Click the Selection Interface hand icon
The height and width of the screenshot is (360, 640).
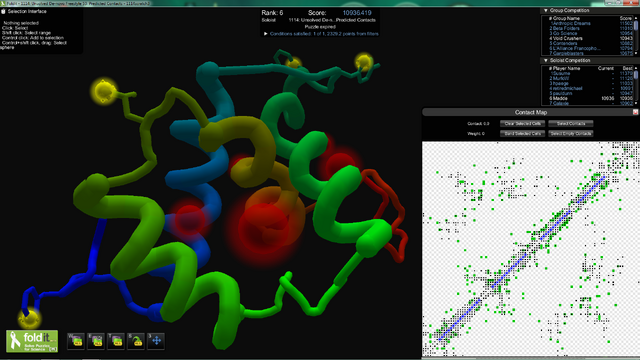(3, 11)
